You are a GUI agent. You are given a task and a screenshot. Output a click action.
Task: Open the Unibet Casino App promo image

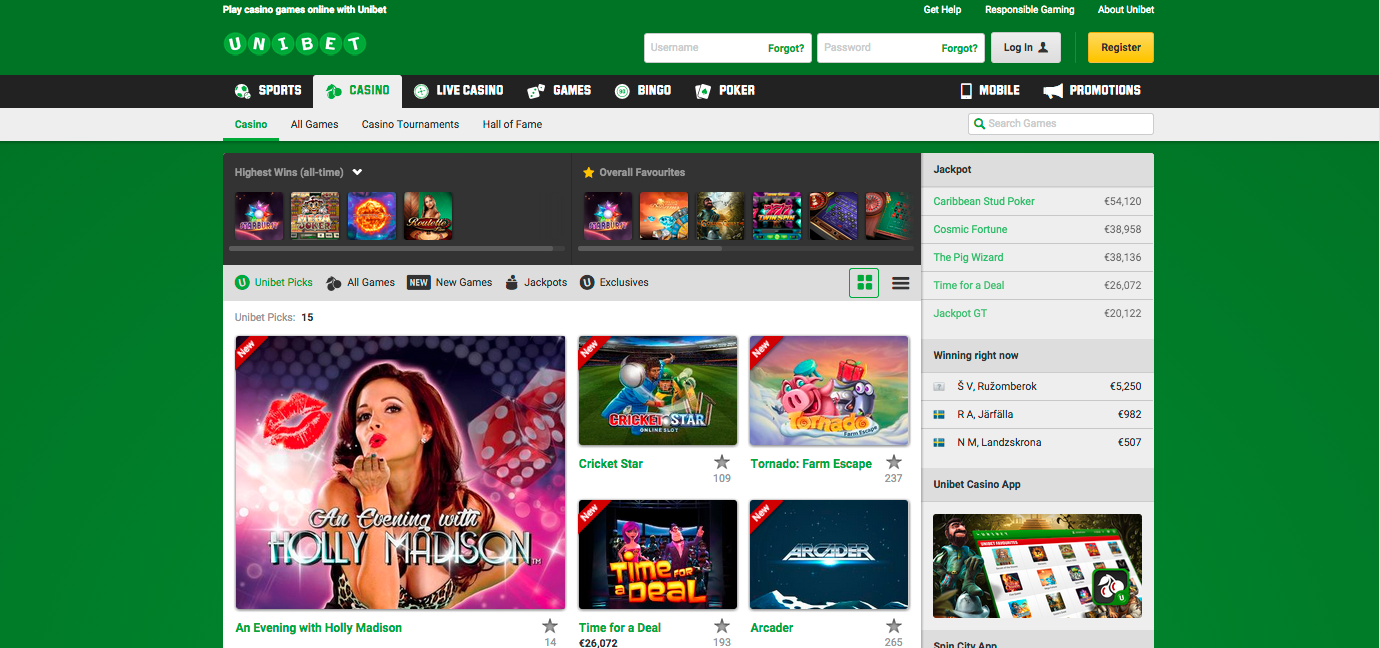coord(1037,566)
